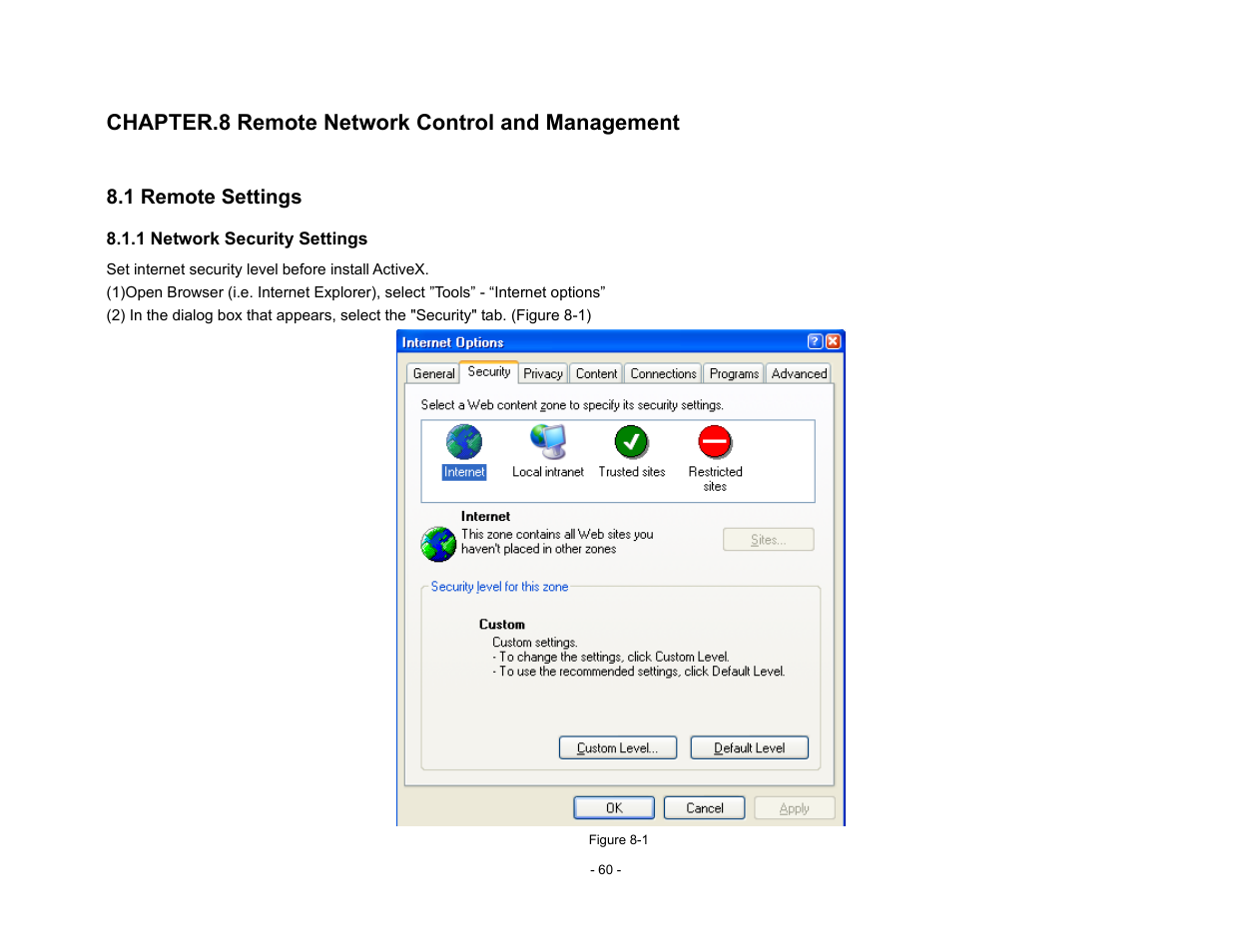Click the Sites... button
This screenshot has height=952, width=1233.
[x=769, y=540]
